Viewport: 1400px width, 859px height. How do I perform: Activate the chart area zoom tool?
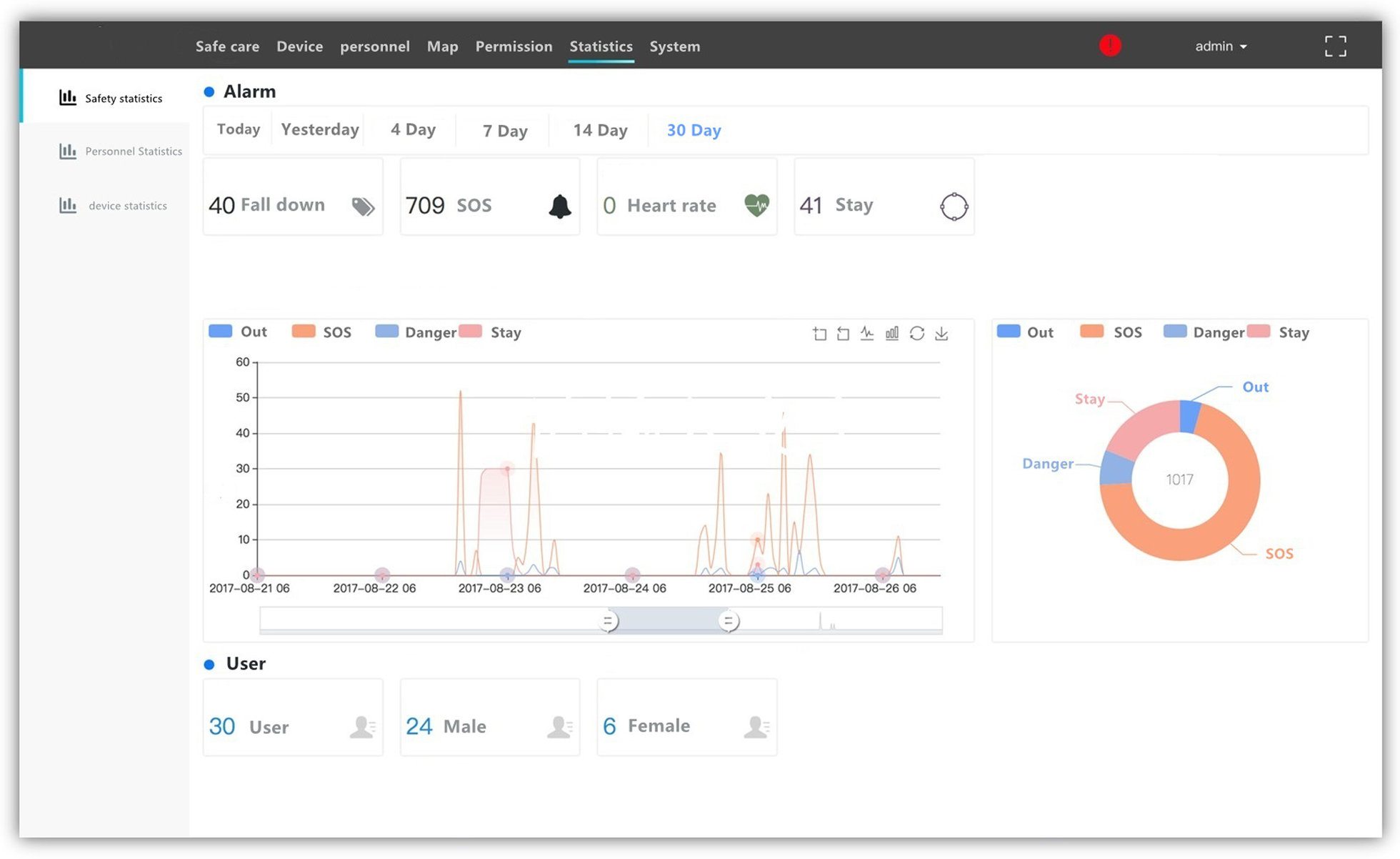pos(819,334)
